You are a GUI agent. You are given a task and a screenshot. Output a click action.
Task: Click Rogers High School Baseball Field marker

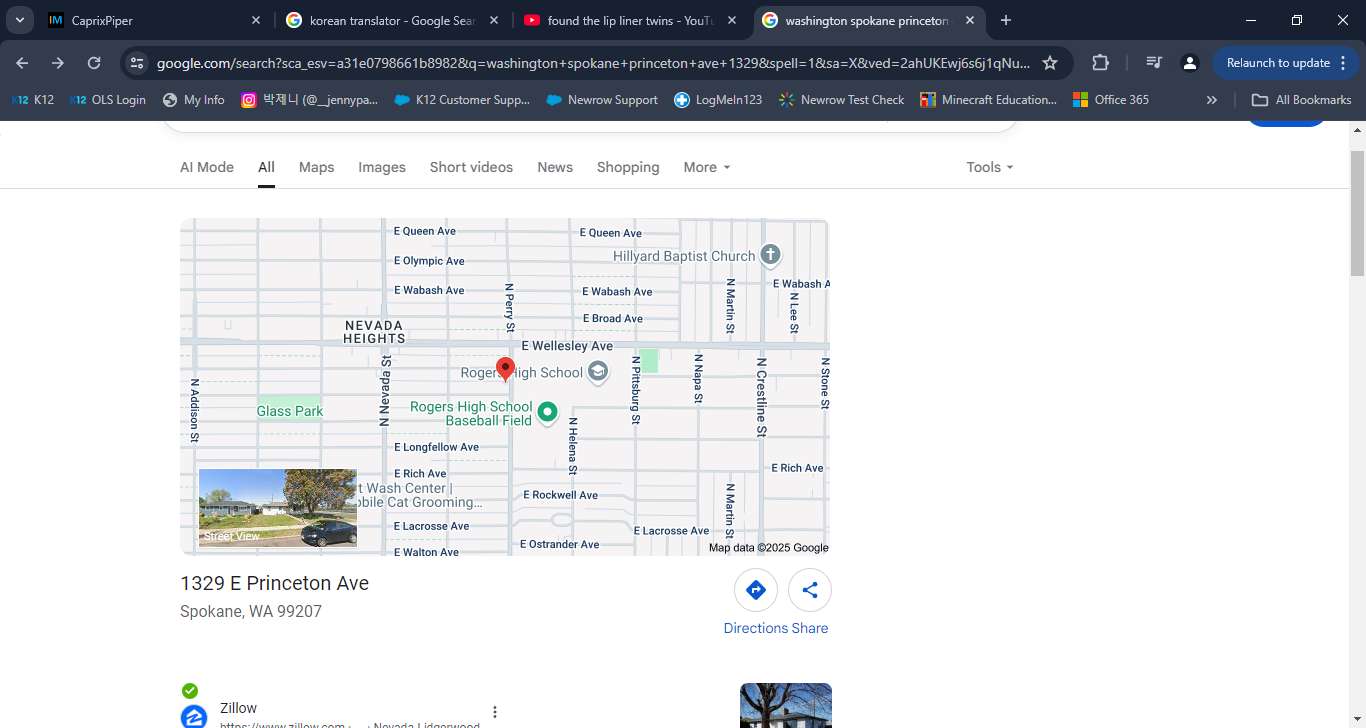click(x=547, y=411)
